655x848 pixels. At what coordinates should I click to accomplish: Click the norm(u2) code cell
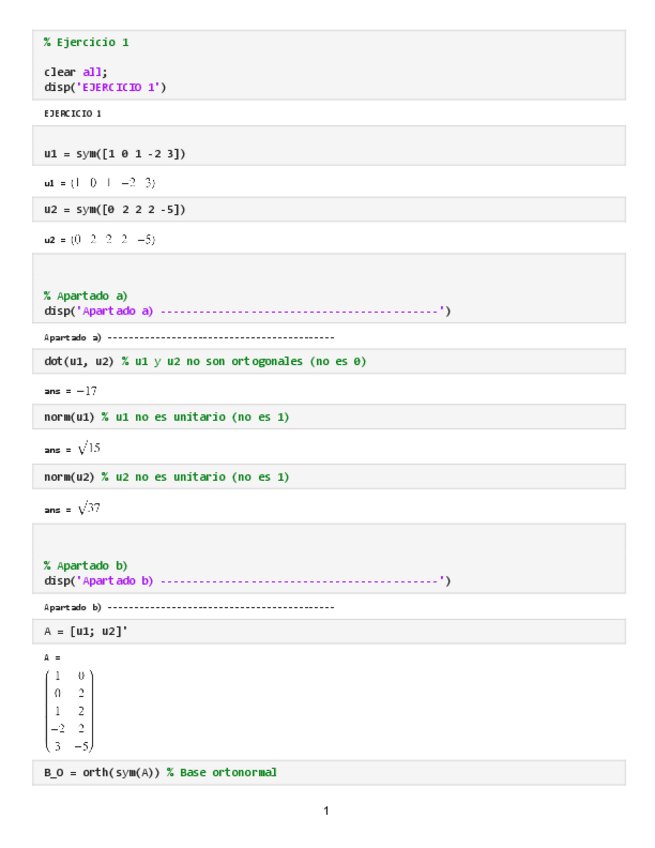(x=166, y=477)
